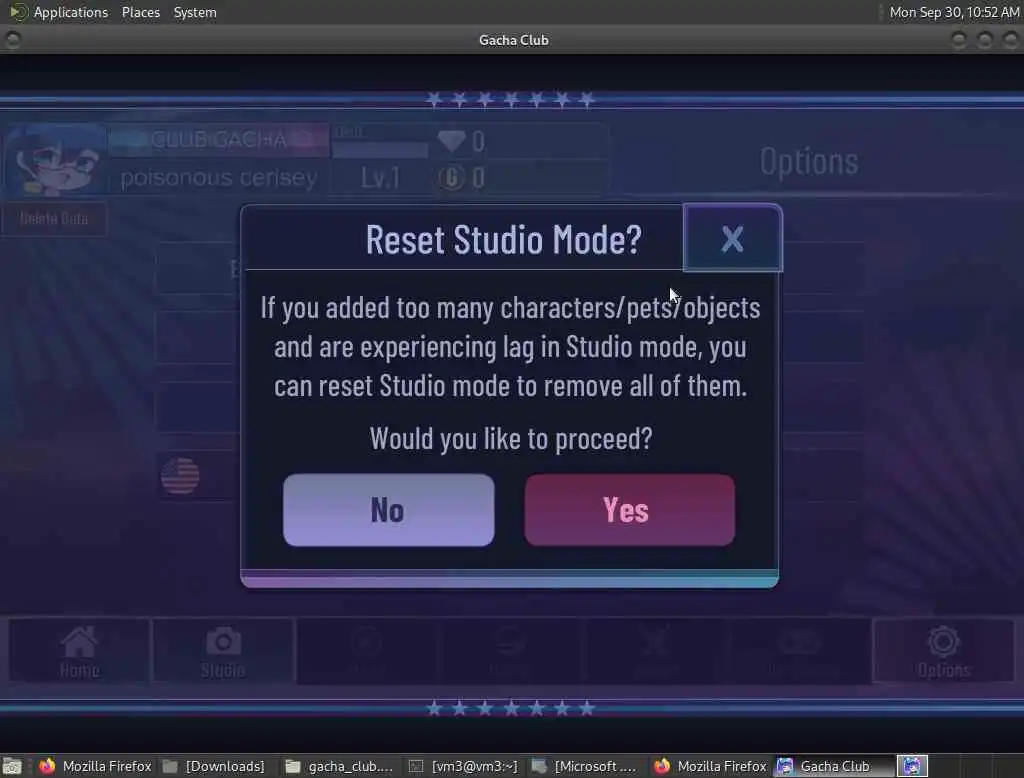Click the window menu button at title bar left

[12, 40]
